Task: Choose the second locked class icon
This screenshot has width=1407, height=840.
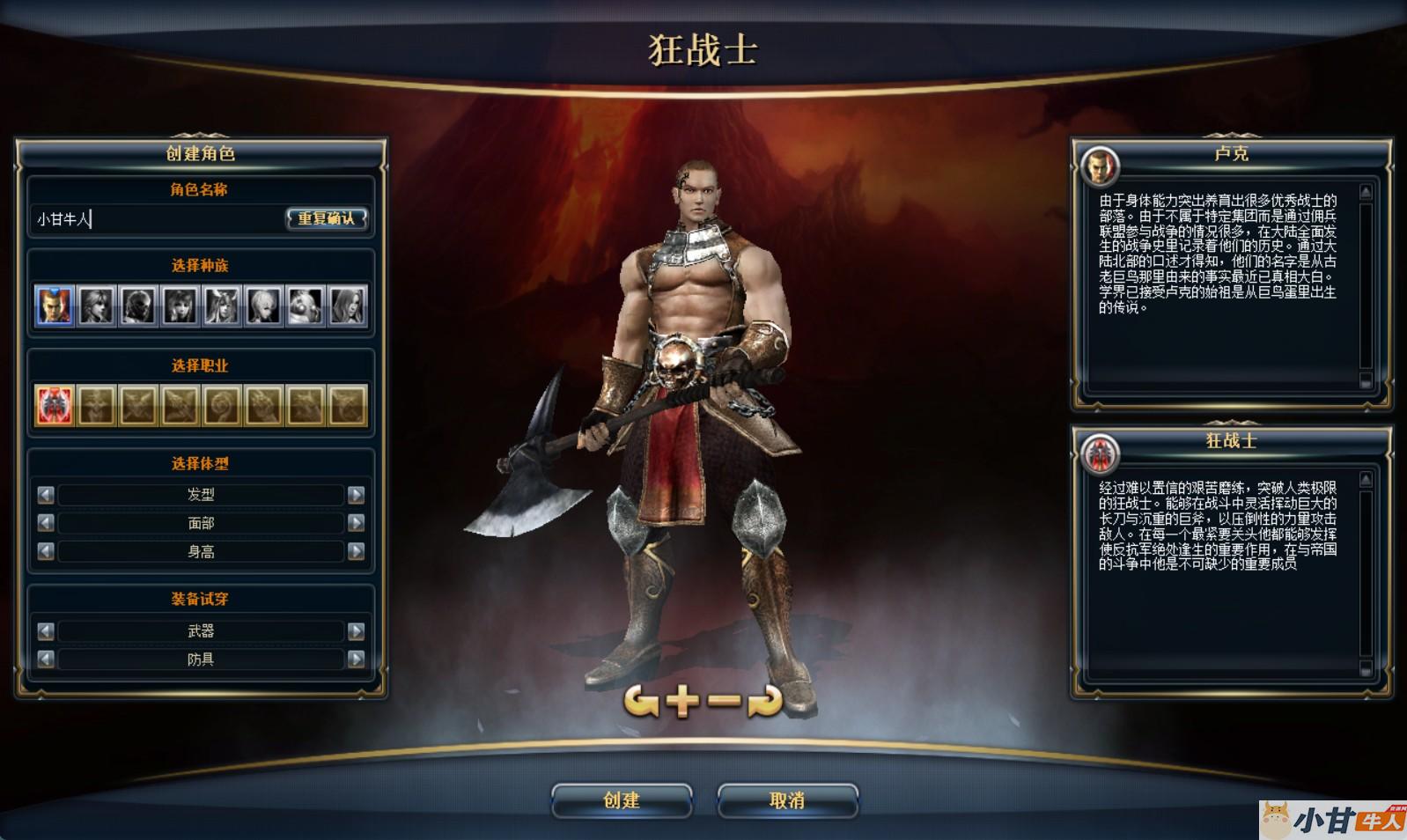Action: point(138,405)
